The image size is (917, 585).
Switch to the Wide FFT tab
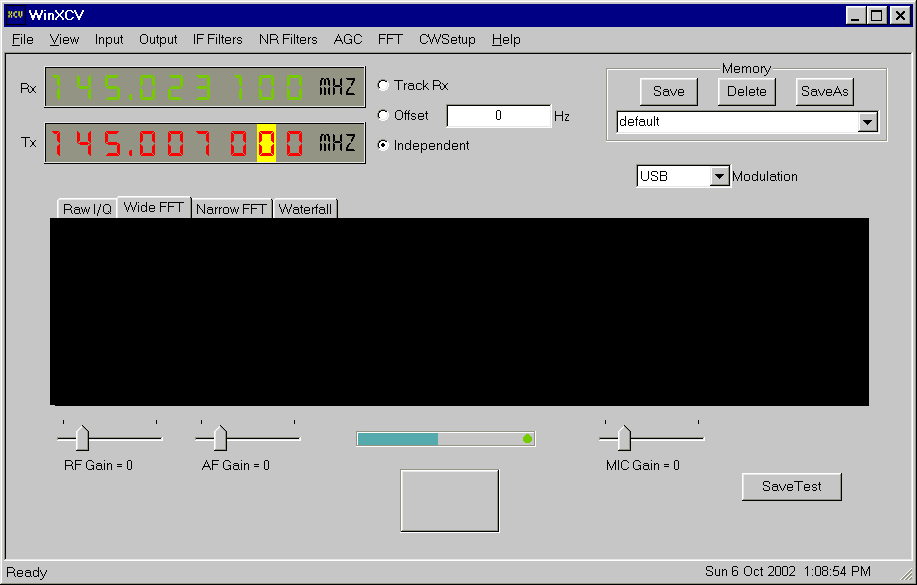click(154, 207)
